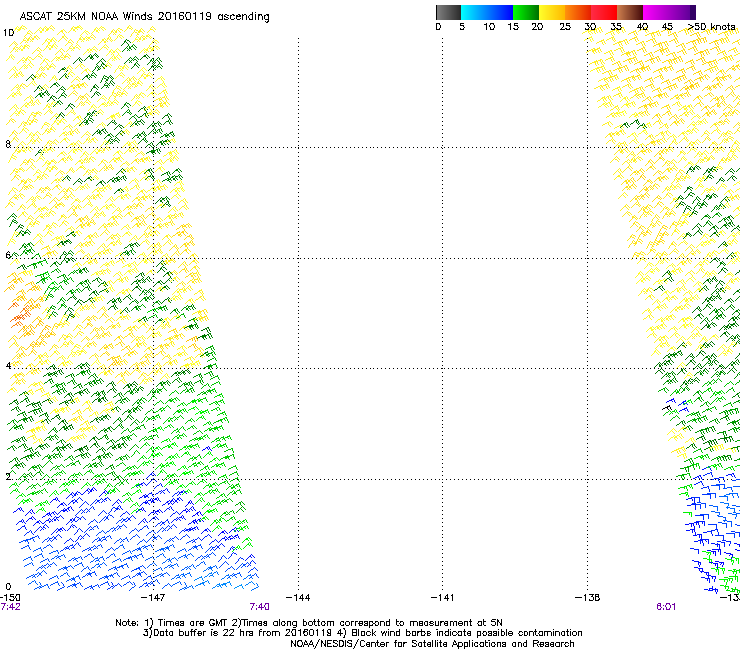The image size is (740, 650).
Task: Click the legend tick label '25'
Action: coord(565,27)
